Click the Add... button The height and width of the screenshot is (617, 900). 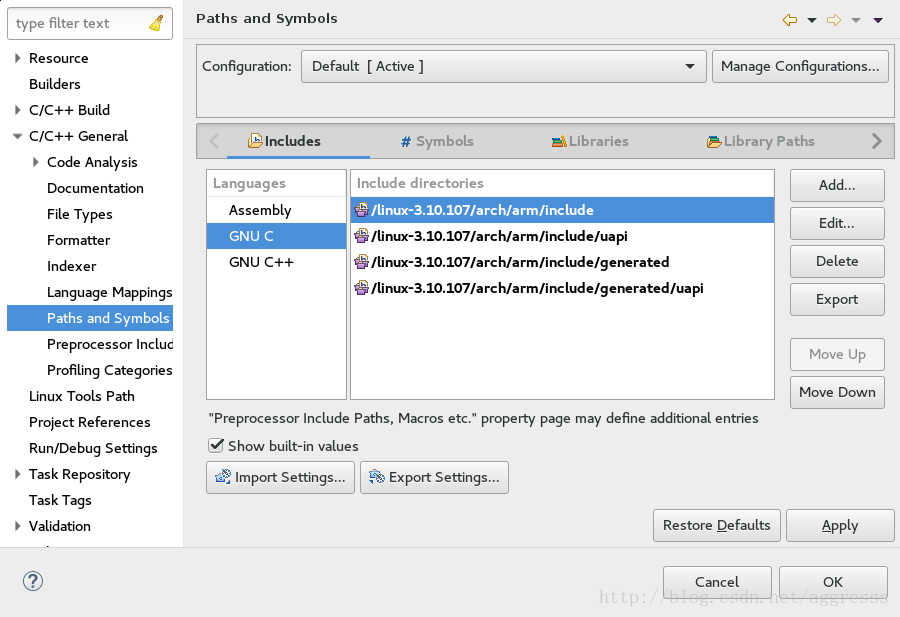(837, 185)
